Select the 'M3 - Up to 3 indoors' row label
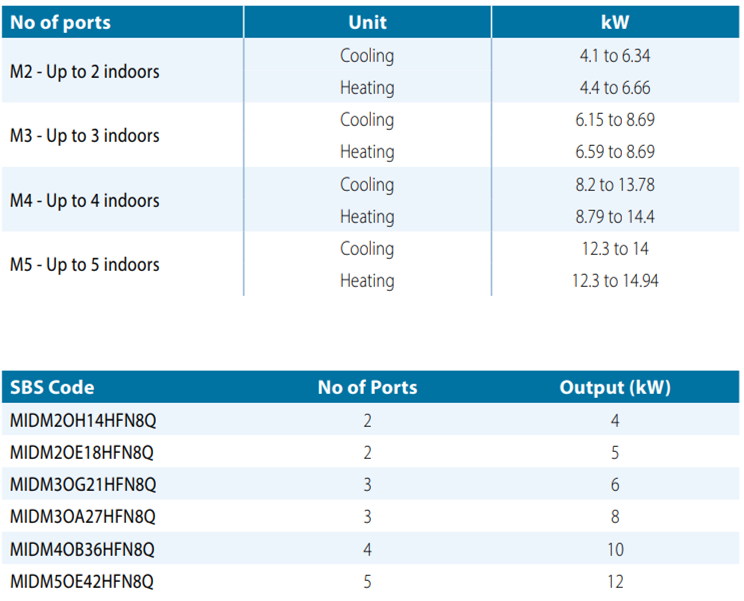This screenshot has height=601, width=744. (x=85, y=136)
